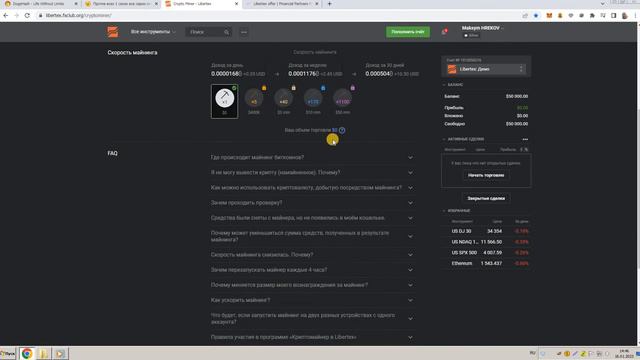Expand FAQ 'Зачем проходить проверку?'
This screenshot has height=360, width=640.
pos(312,203)
